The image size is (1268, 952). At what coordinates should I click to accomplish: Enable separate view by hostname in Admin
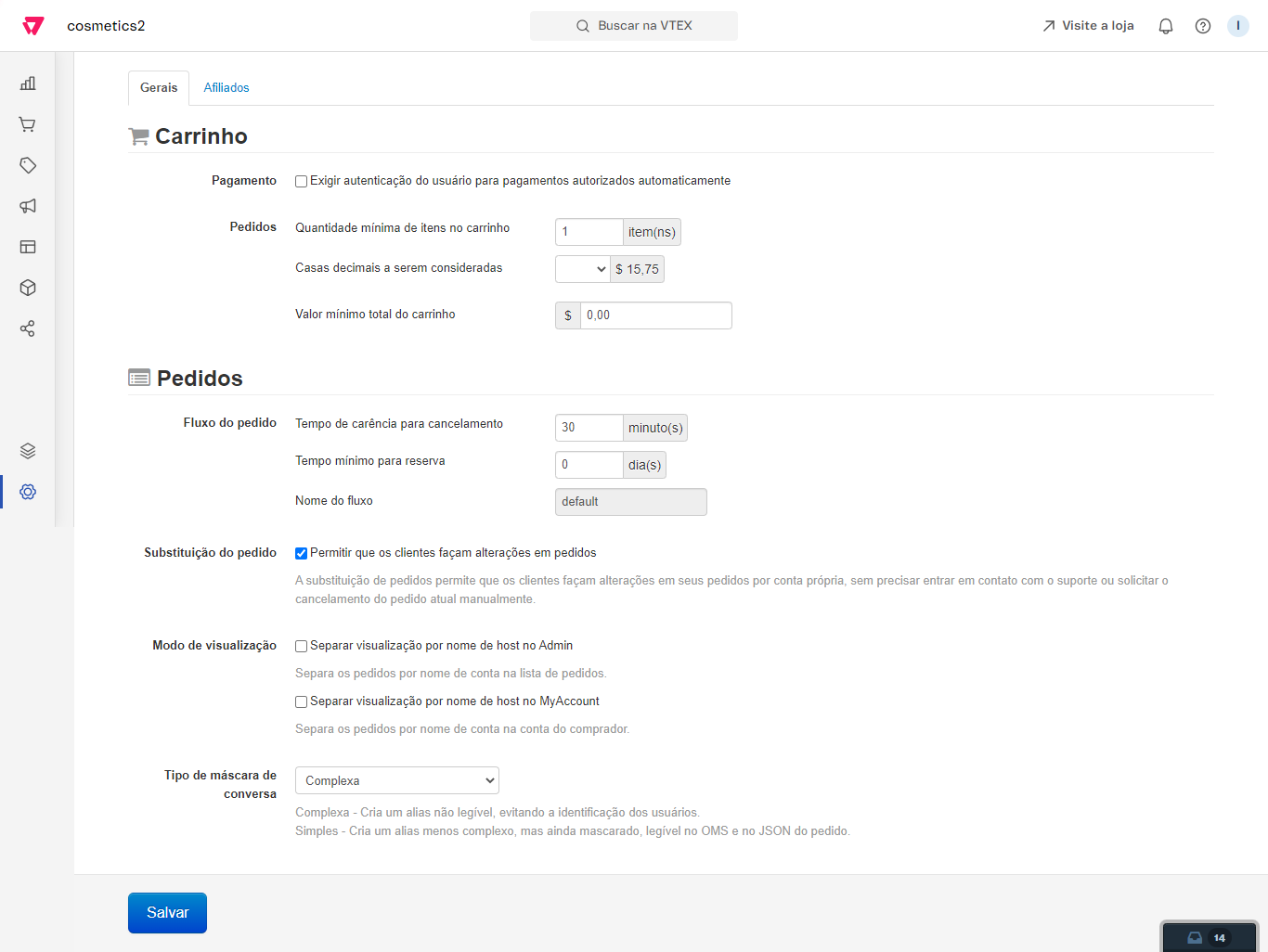point(301,646)
